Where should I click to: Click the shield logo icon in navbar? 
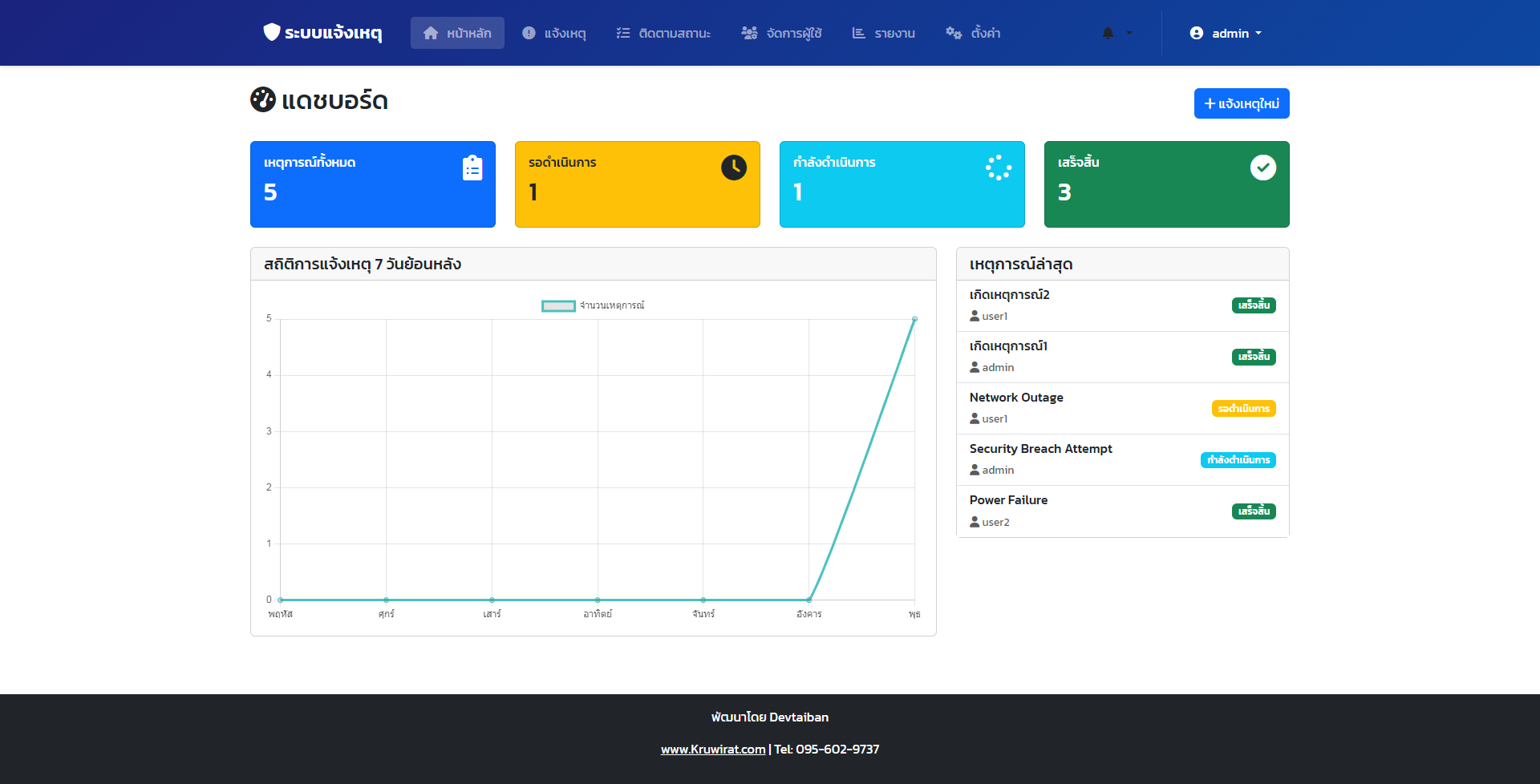[x=272, y=32]
